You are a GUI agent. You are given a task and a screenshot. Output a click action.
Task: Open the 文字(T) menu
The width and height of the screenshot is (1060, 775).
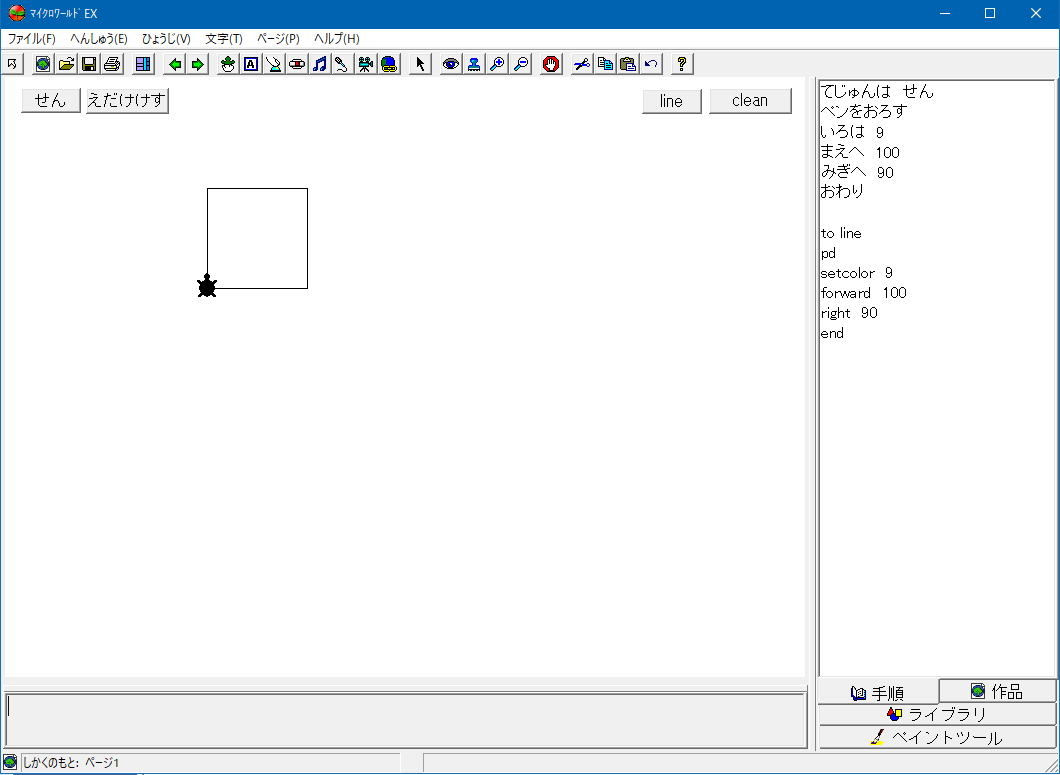click(x=224, y=39)
